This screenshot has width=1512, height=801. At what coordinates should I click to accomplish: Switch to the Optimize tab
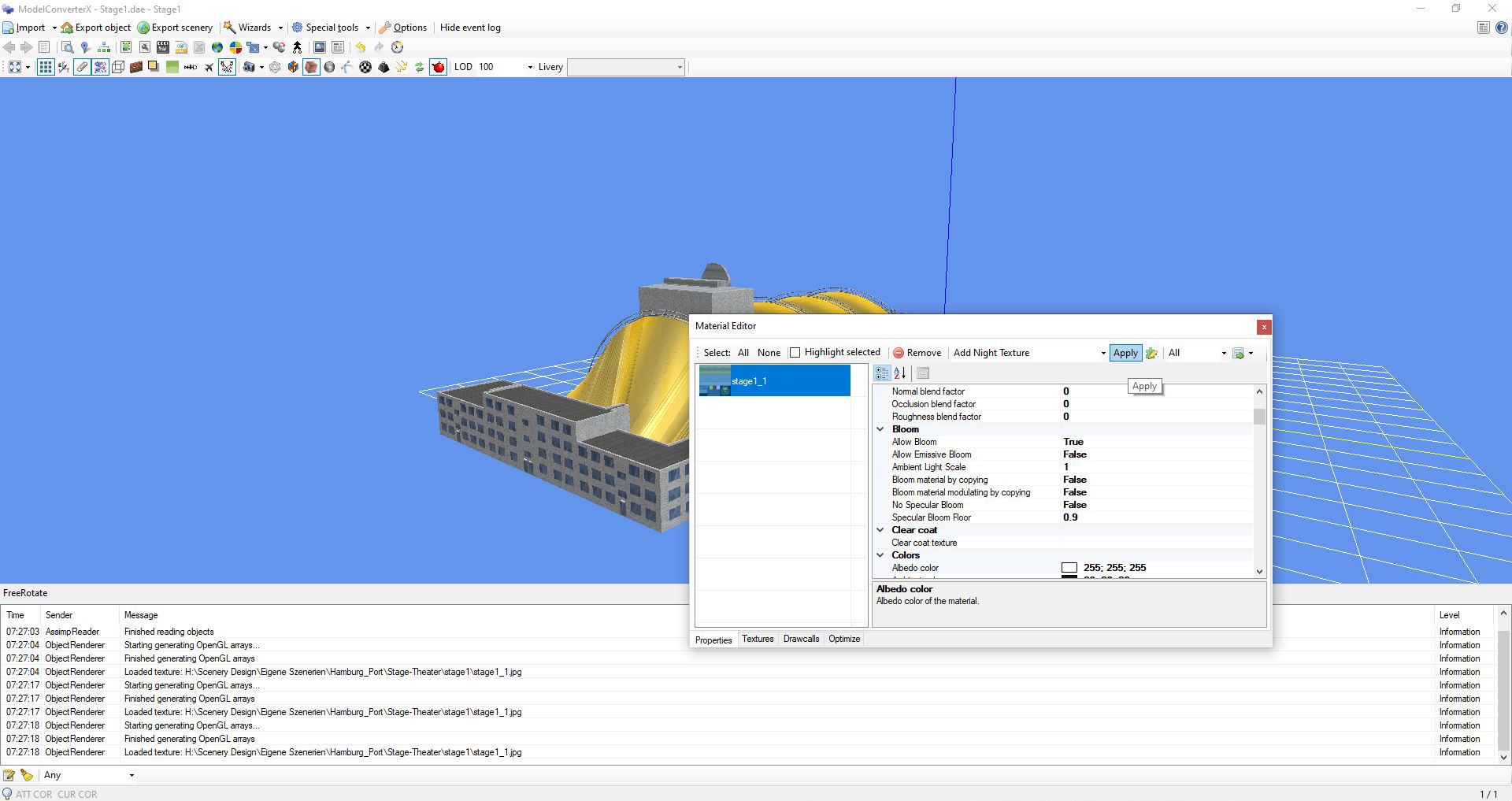point(844,639)
